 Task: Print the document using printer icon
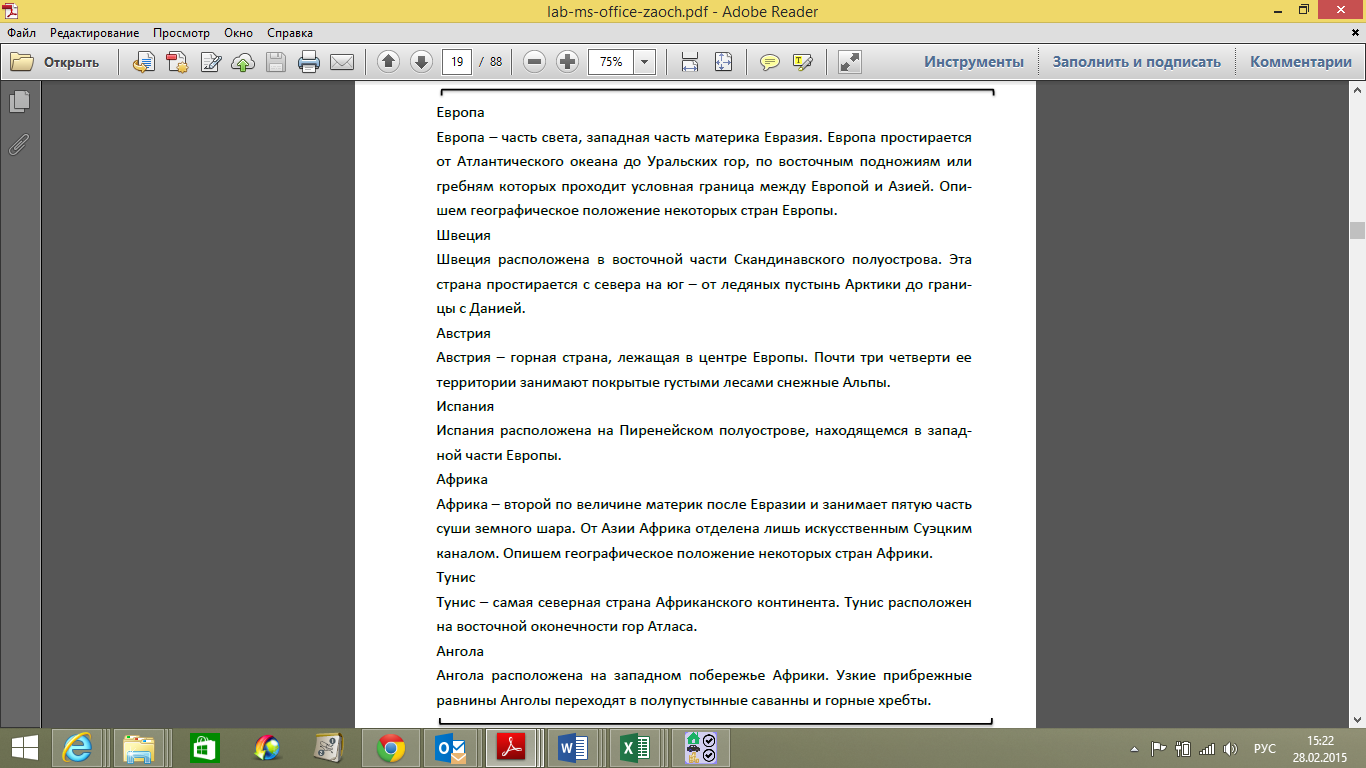(309, 62)
